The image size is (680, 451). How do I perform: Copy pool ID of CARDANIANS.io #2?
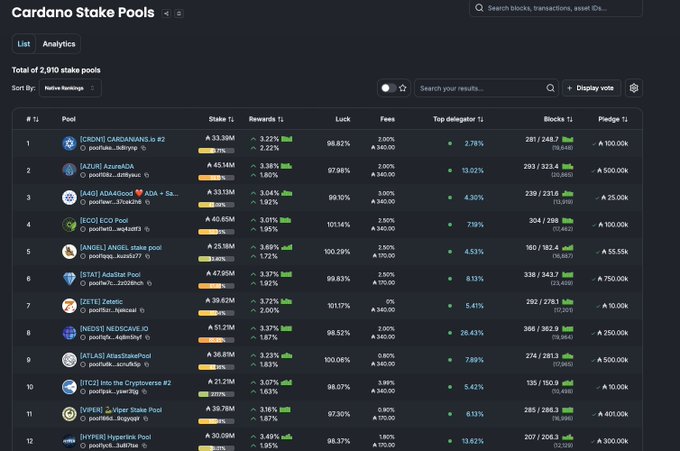[x=144, y=148]
